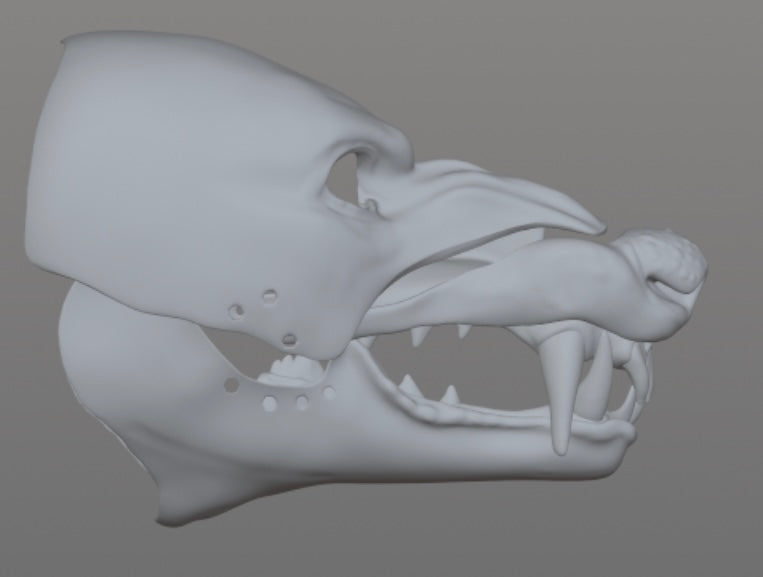Click the topmost hole on the upper jaw
The width and height of the screenshot is (763, 577).
point(269,296)
